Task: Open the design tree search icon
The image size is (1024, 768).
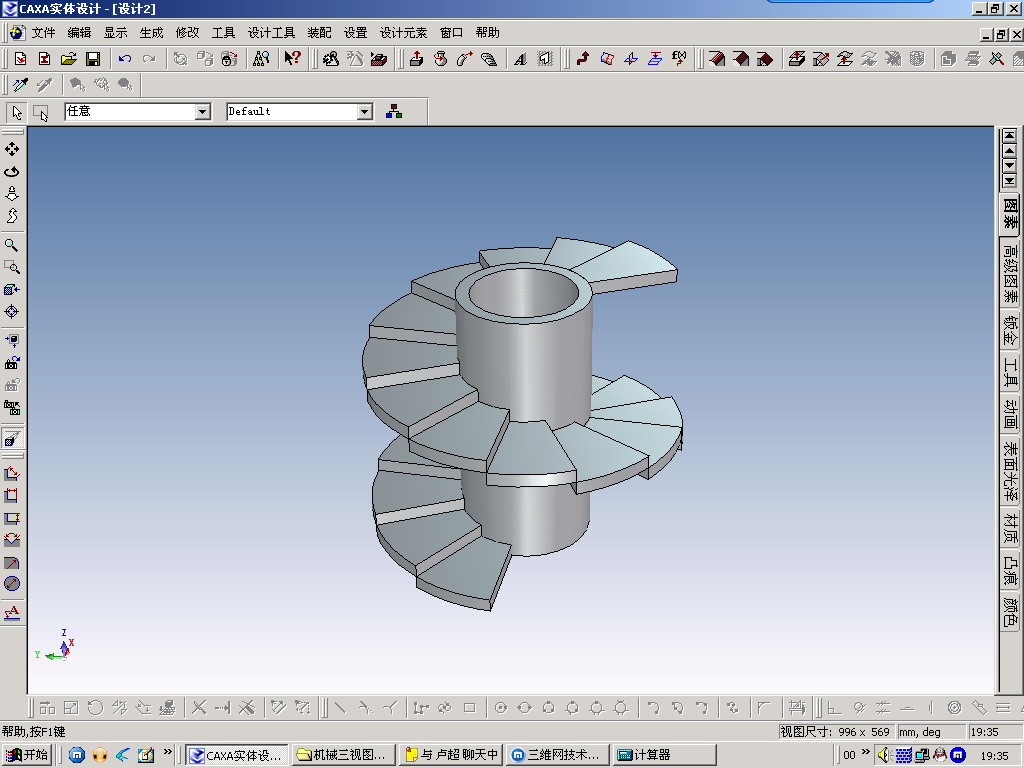Action: click(x=261, y=59)
